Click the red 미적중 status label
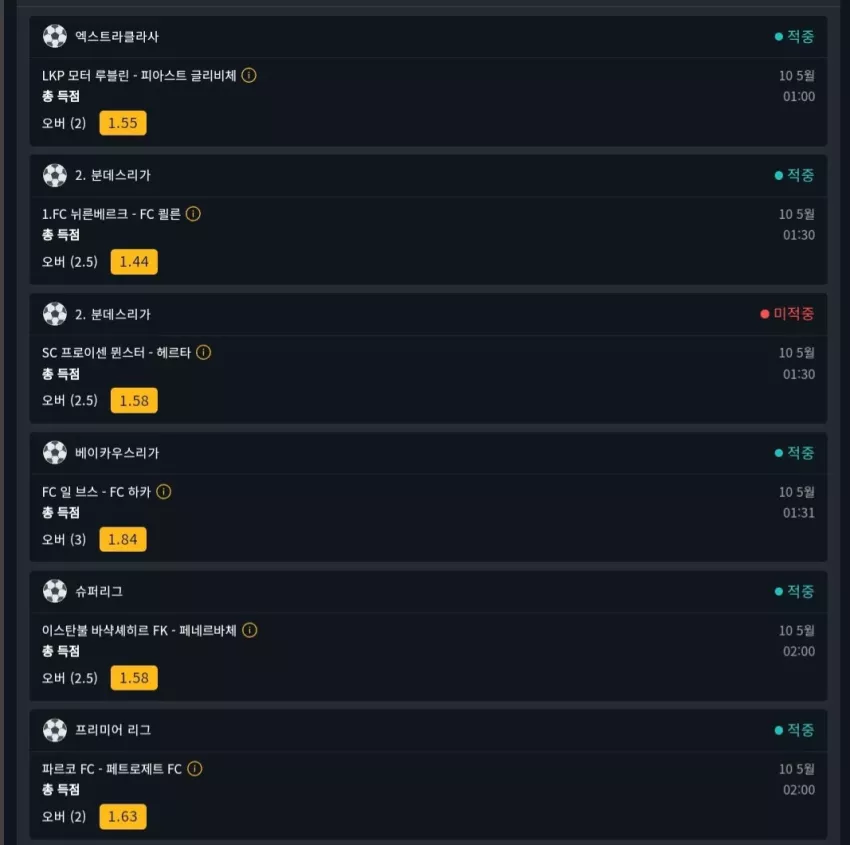Viewport: 850px width, 845px height. pyautogui.click(x=787, y=314)
